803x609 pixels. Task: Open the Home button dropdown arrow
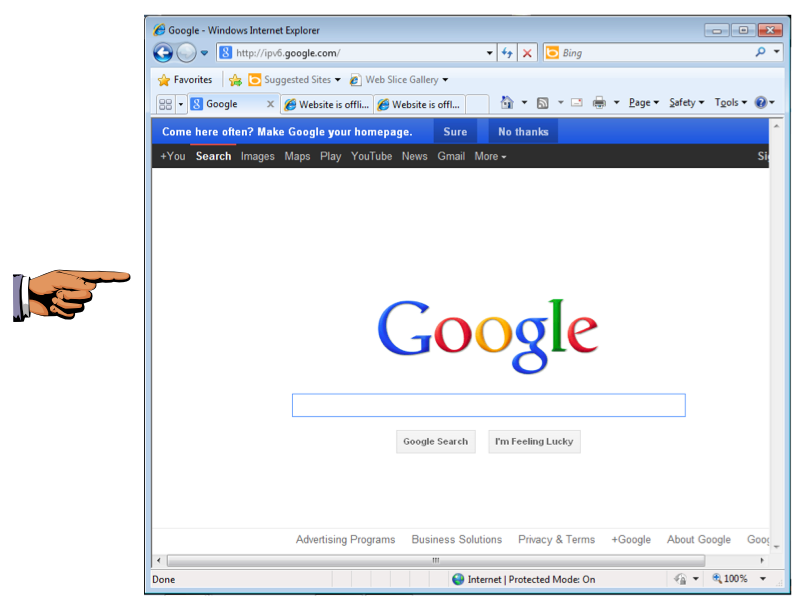tap(524, 102)
